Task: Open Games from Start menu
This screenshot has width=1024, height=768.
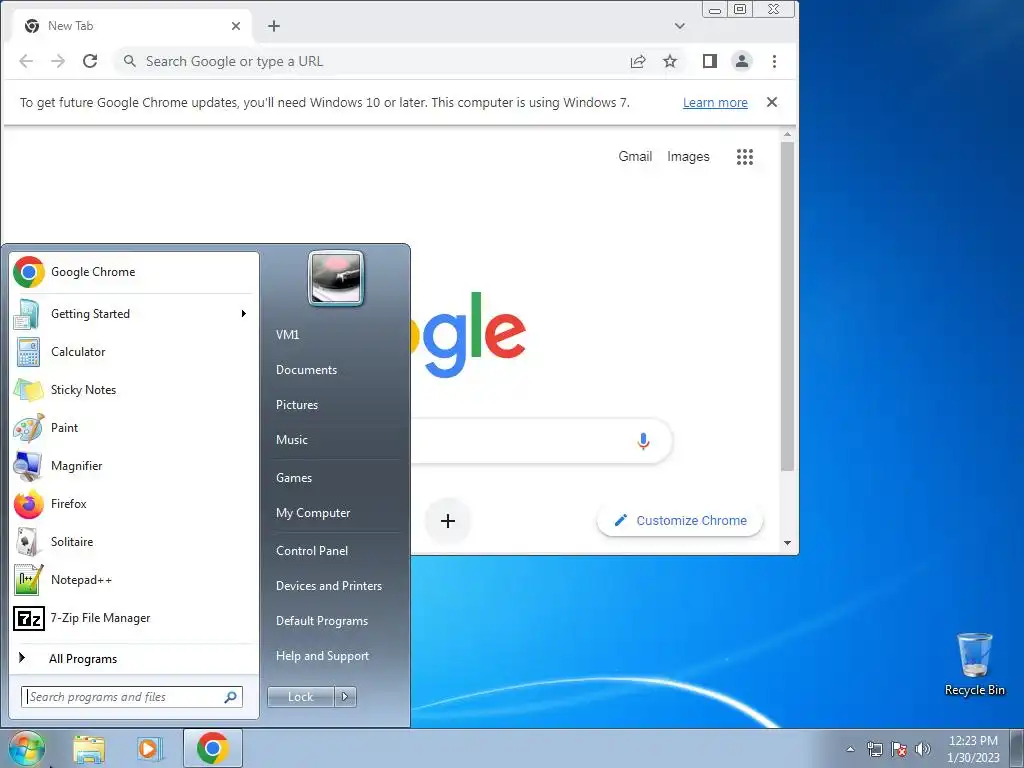Action: click(294, 478)
